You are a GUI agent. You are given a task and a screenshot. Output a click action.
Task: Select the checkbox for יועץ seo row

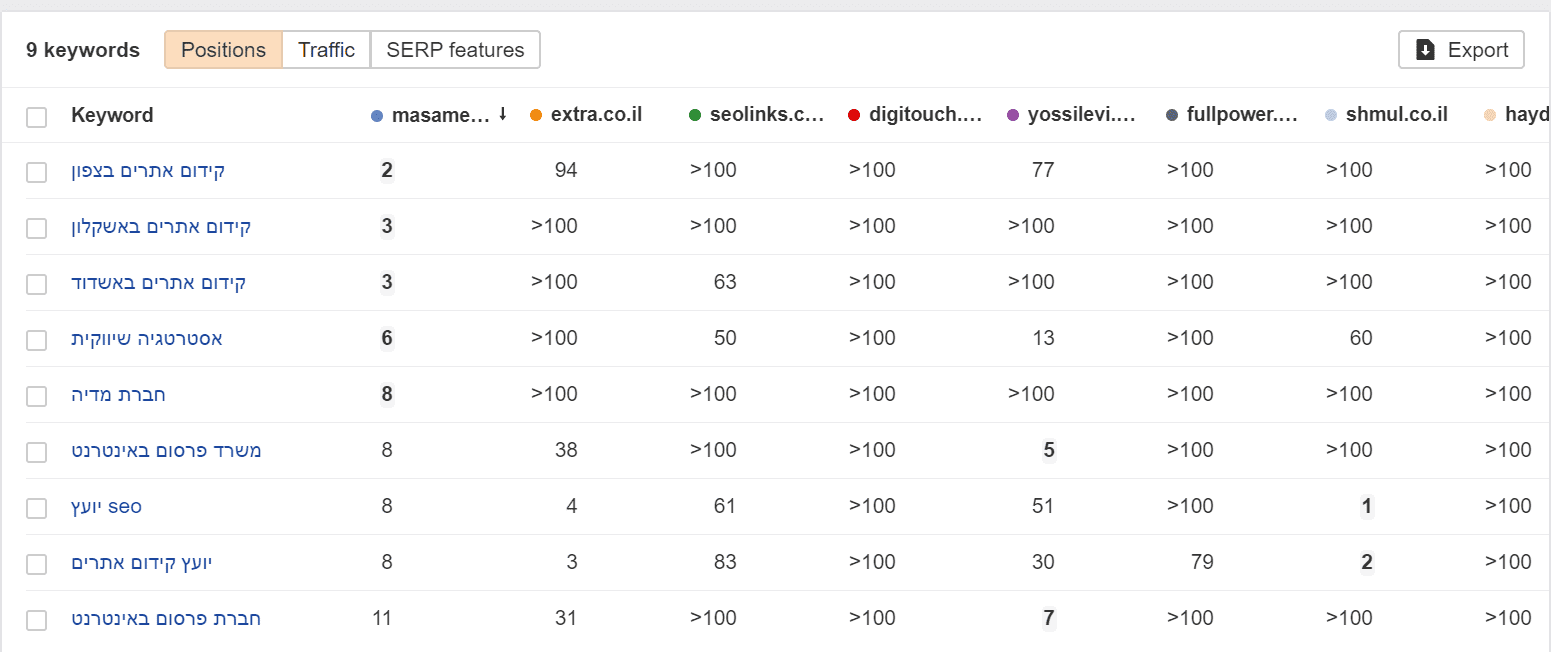(37, 508)
